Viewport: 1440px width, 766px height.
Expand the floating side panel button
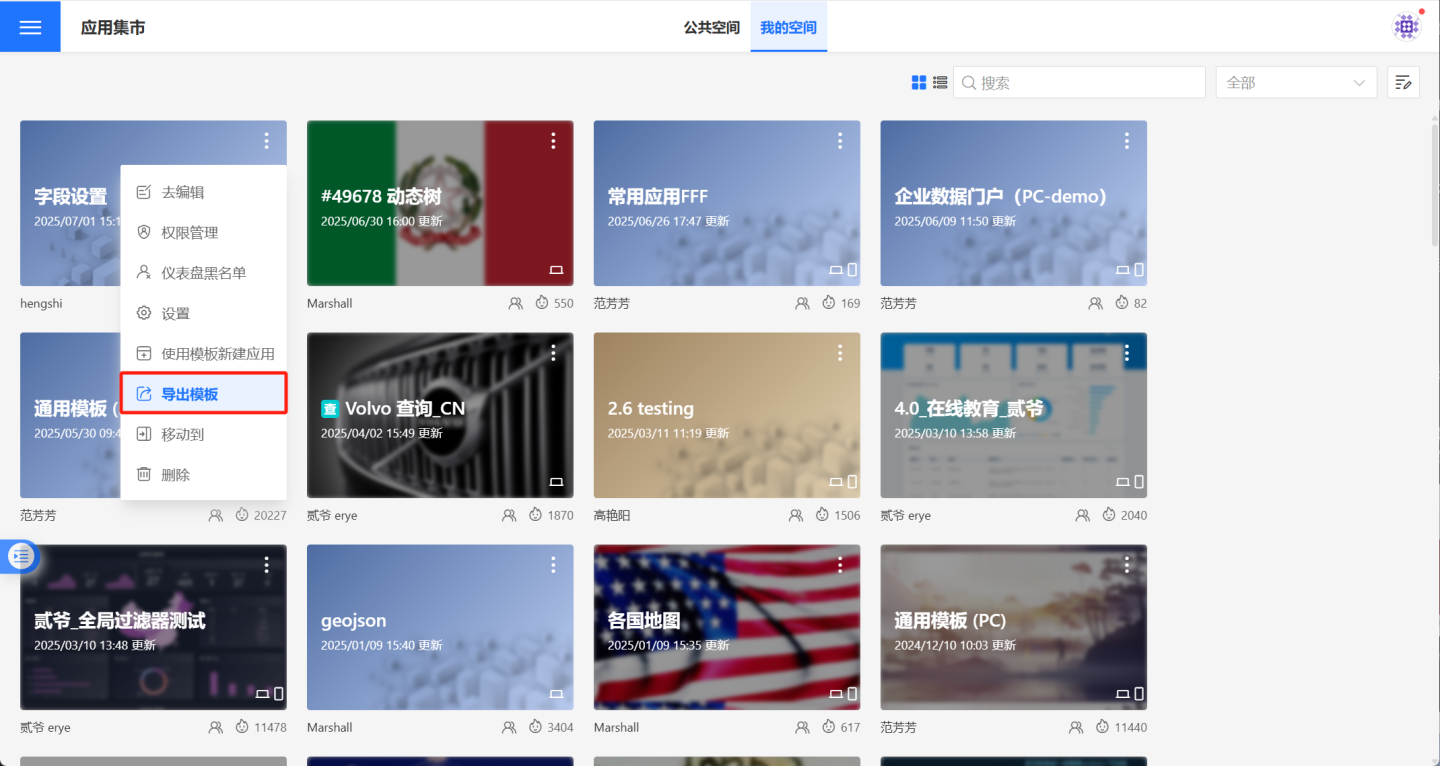21,556
